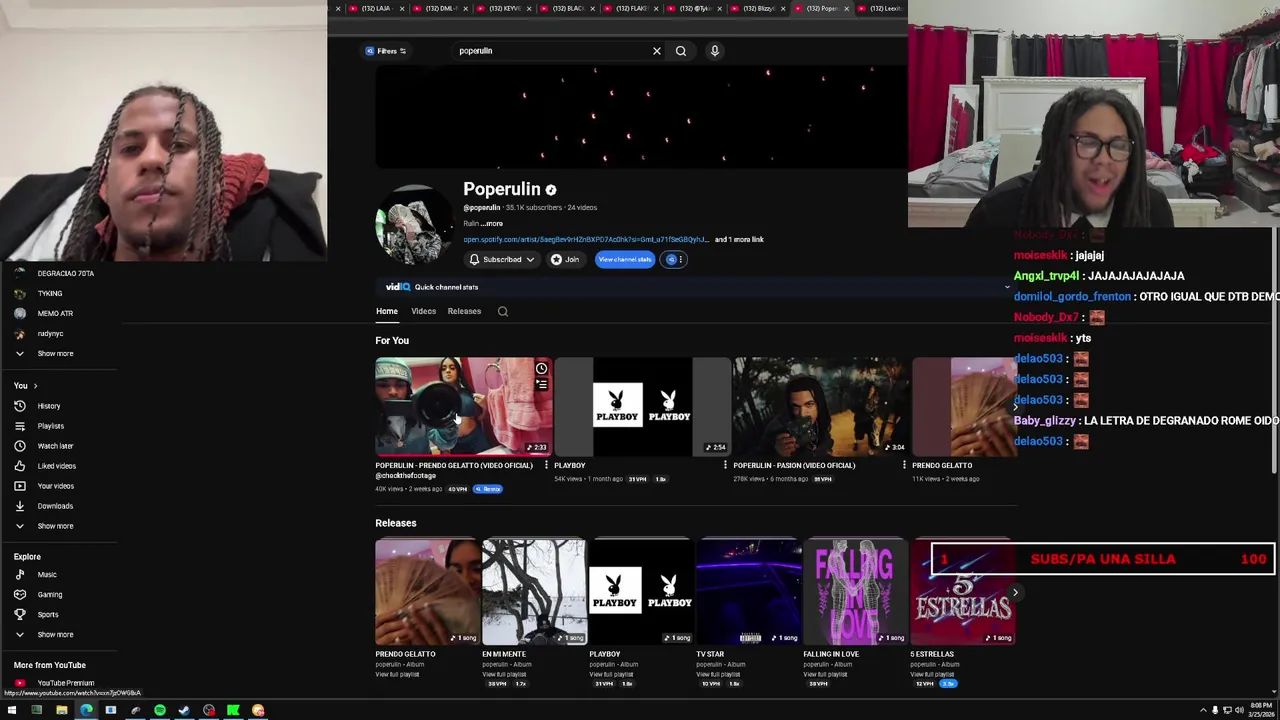Click the Join membership button
Screen dimensions: 1280x720
[565, 259]
